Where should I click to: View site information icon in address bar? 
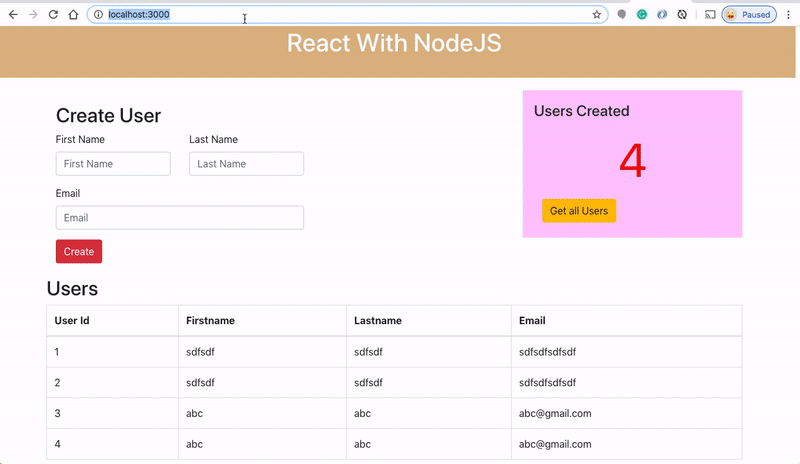coord(98,14)
